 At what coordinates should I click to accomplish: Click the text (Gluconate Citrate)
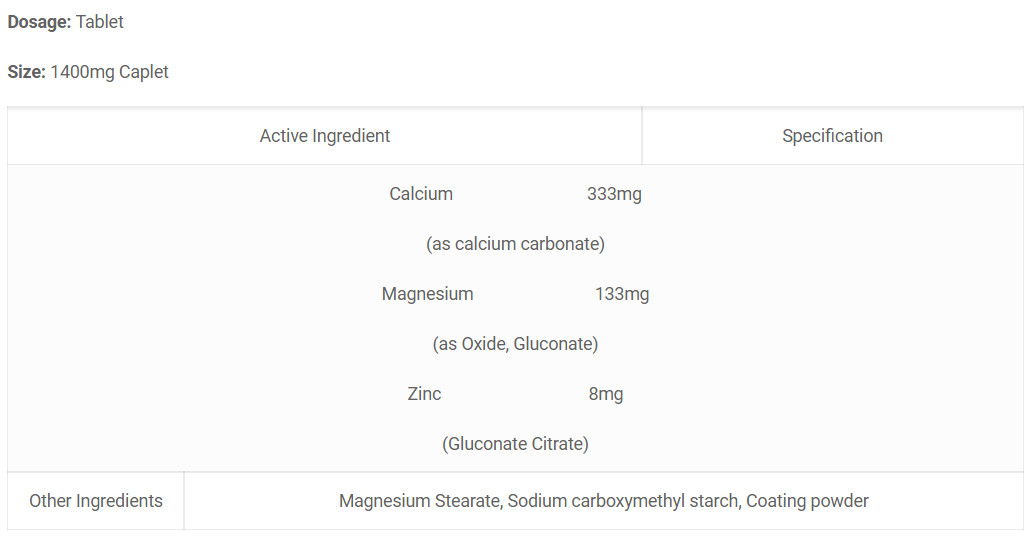coord(516,443)
